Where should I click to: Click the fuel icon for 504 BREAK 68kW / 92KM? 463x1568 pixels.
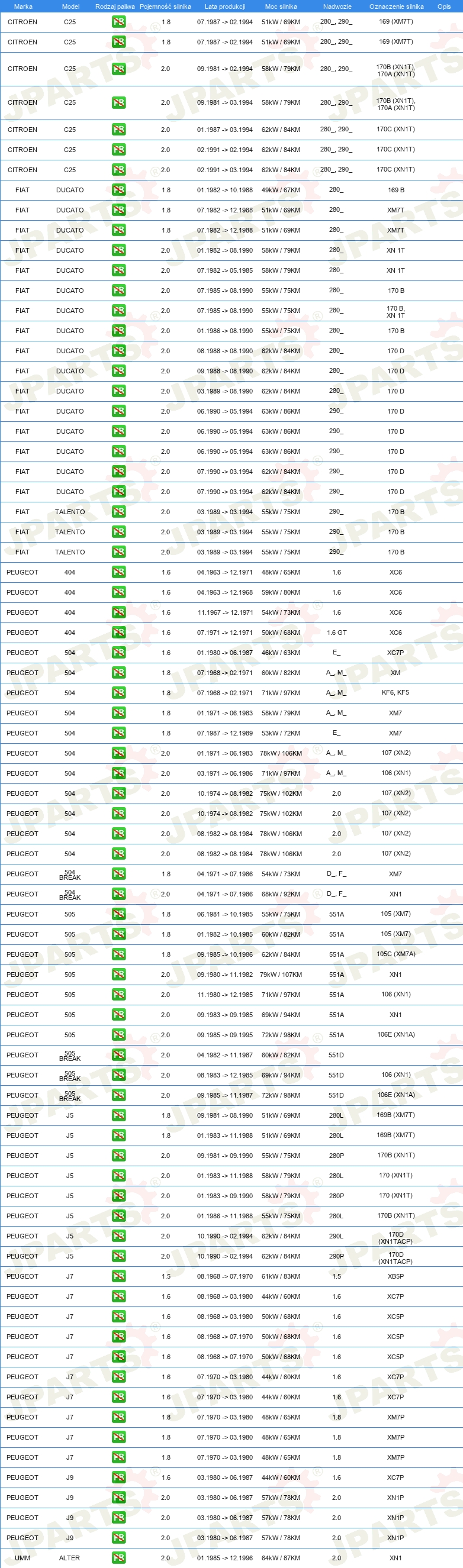click(119, 894)
